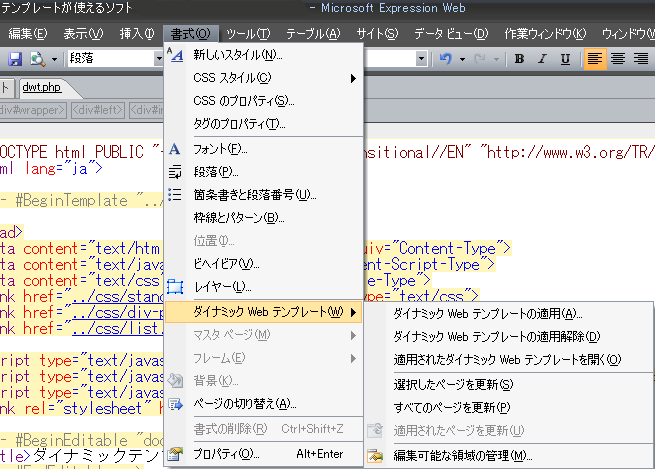Click the paragraph icon beside 段落(P)
The height and width of the screenshot is (469, 655).
[x=175, y=172]
